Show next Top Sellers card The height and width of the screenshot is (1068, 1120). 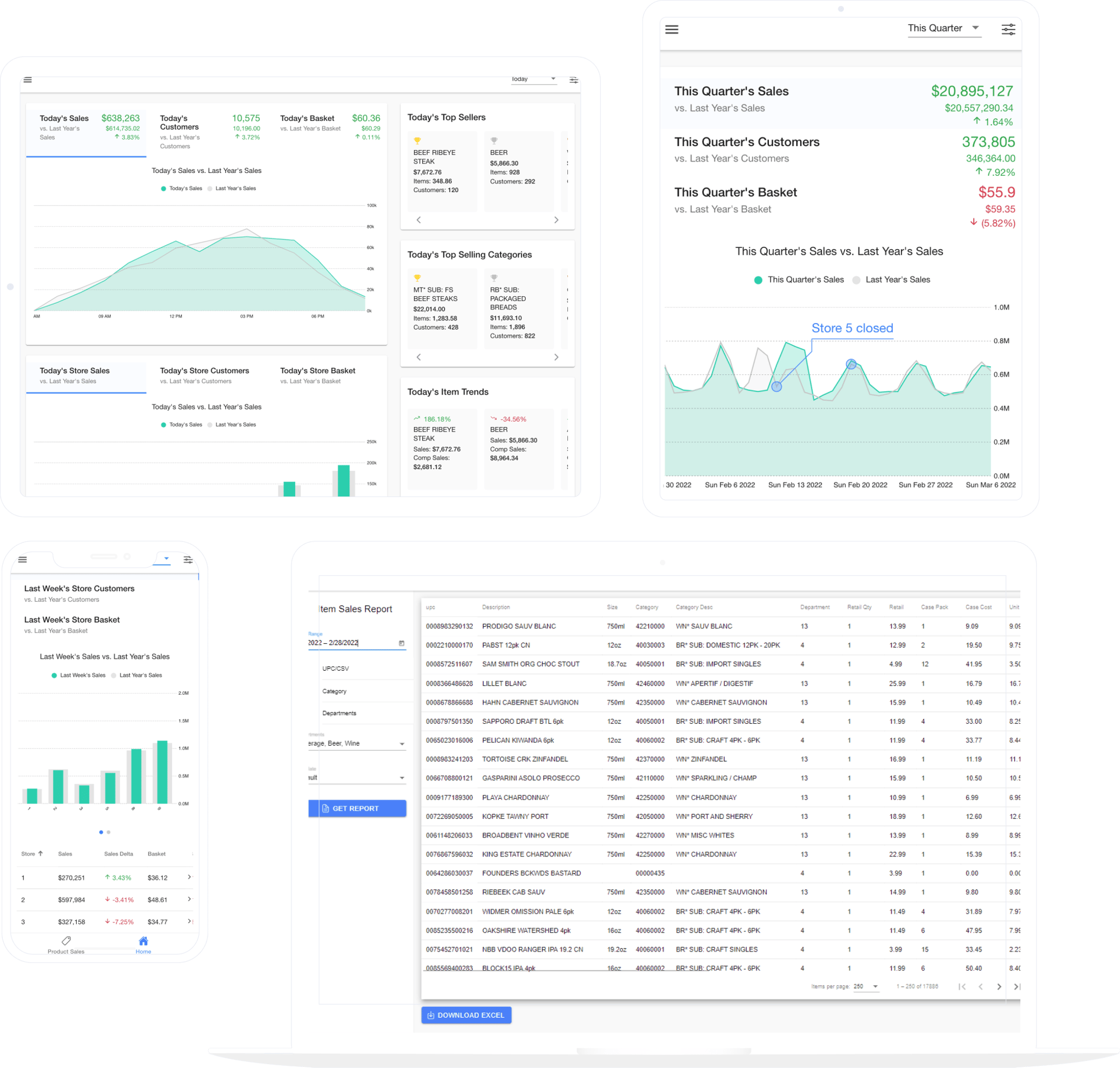[556, 220]
